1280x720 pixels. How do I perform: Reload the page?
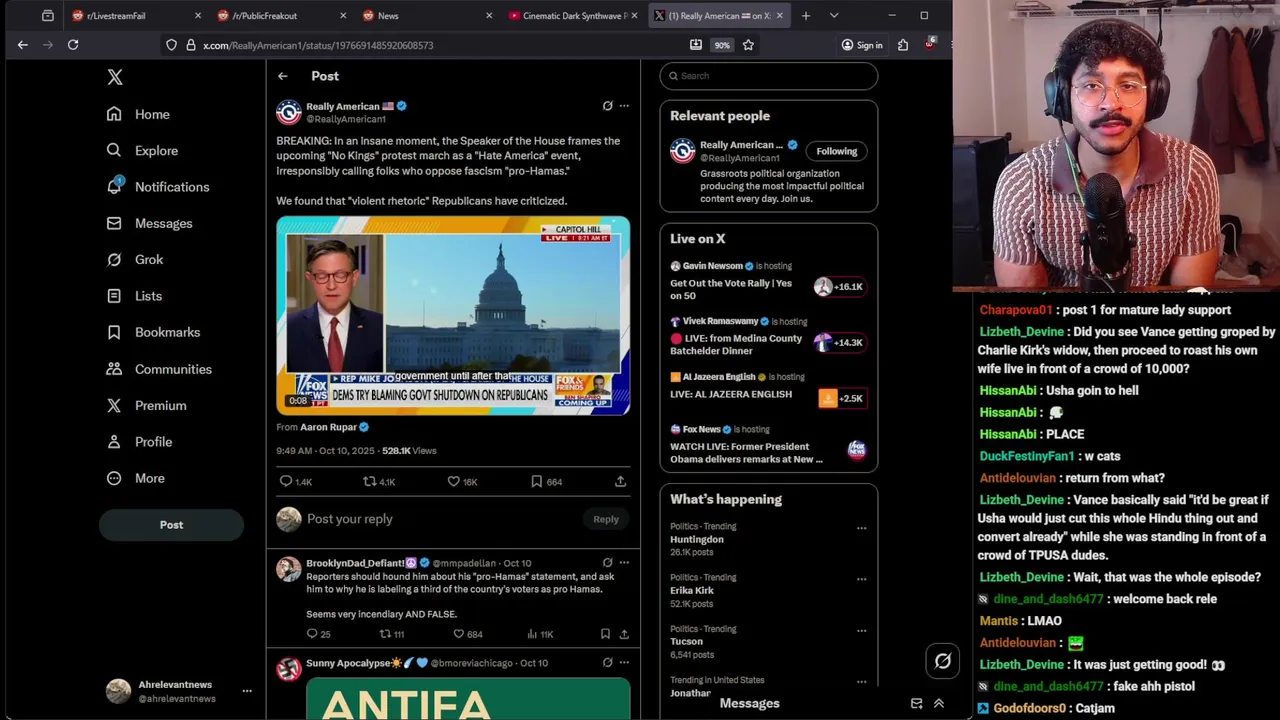coord(73,45)
